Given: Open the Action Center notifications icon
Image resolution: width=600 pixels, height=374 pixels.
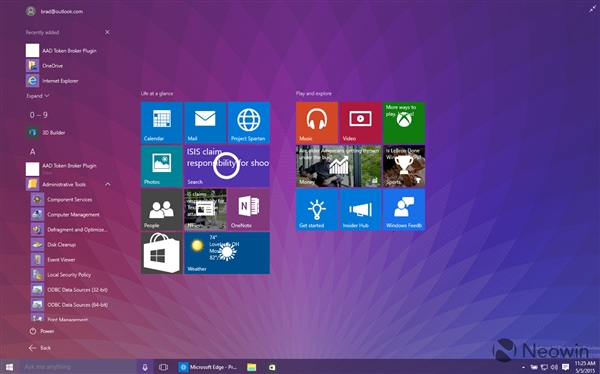Looking at the screenshot, I should click(x=566, y=367).
